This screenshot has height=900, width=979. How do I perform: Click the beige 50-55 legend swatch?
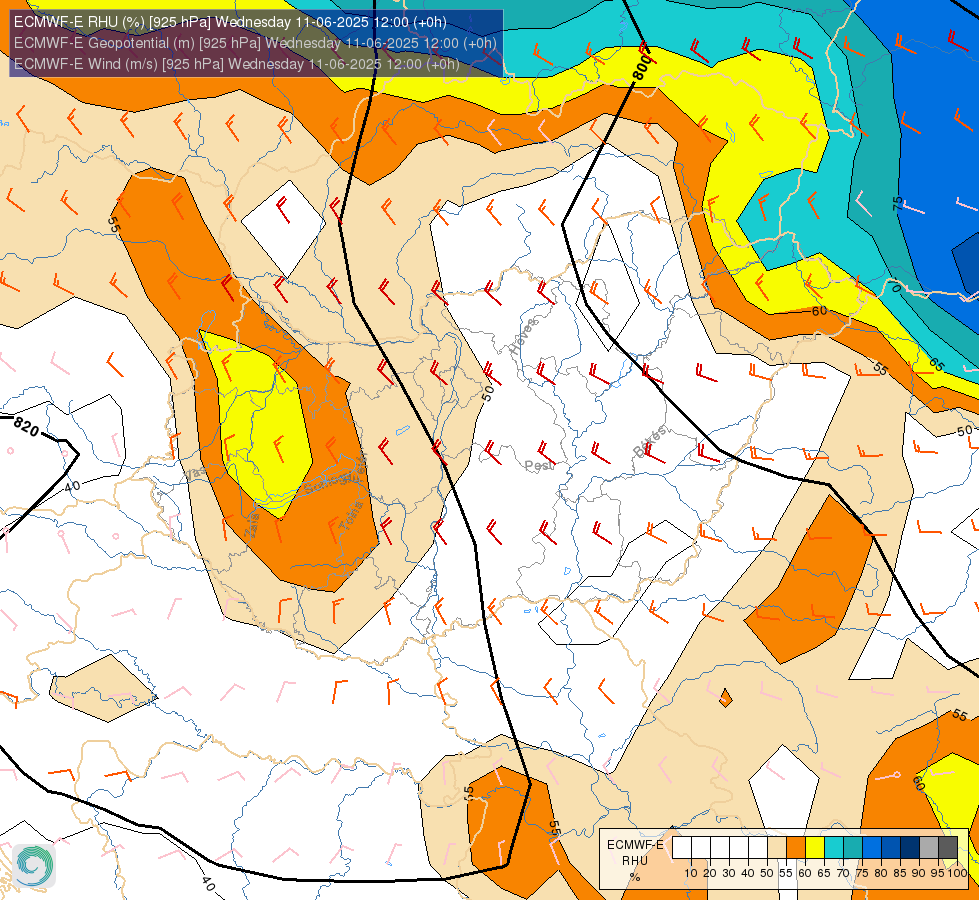(x=777, y=848)
